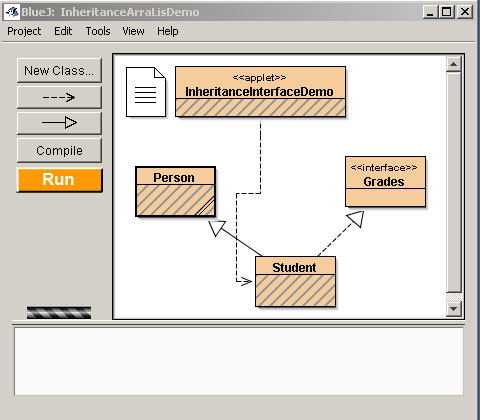This screenshot has height=420, width=480.
Task: Select the solid inheritance arrow tool
Action: 59,123
